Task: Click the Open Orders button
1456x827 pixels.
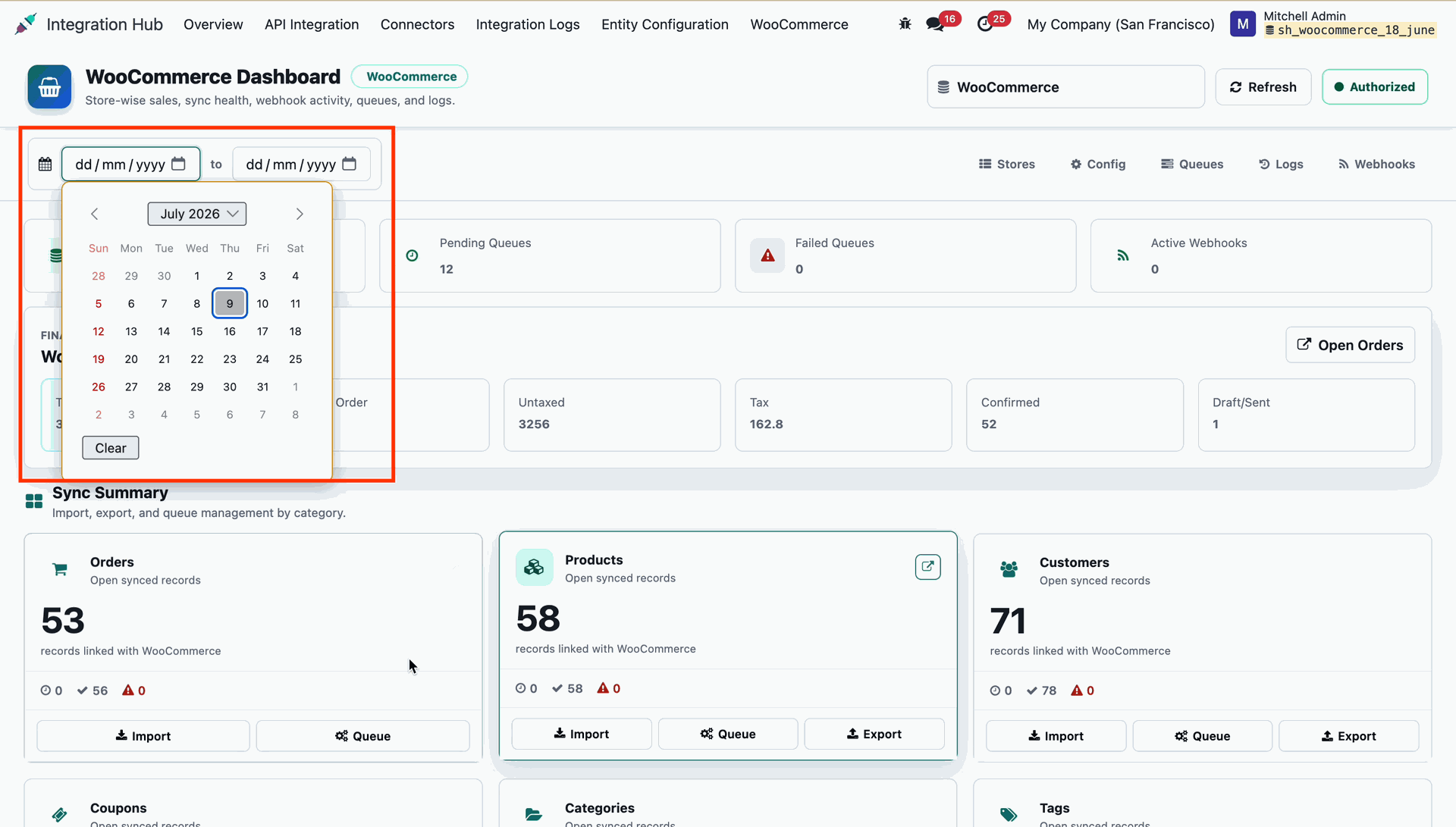Action: (1350, 345)
